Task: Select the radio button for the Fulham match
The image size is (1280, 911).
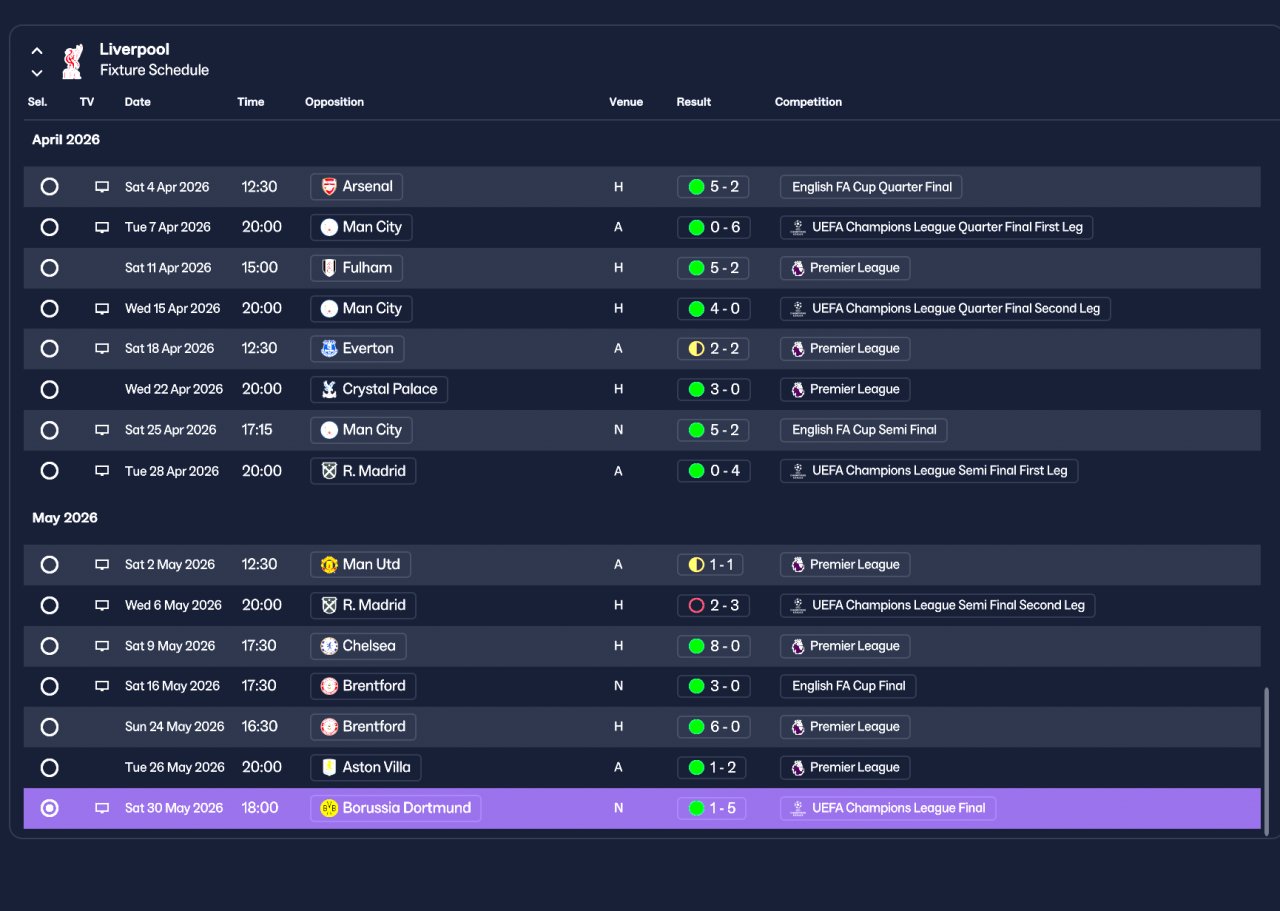Action: [49, 268]
